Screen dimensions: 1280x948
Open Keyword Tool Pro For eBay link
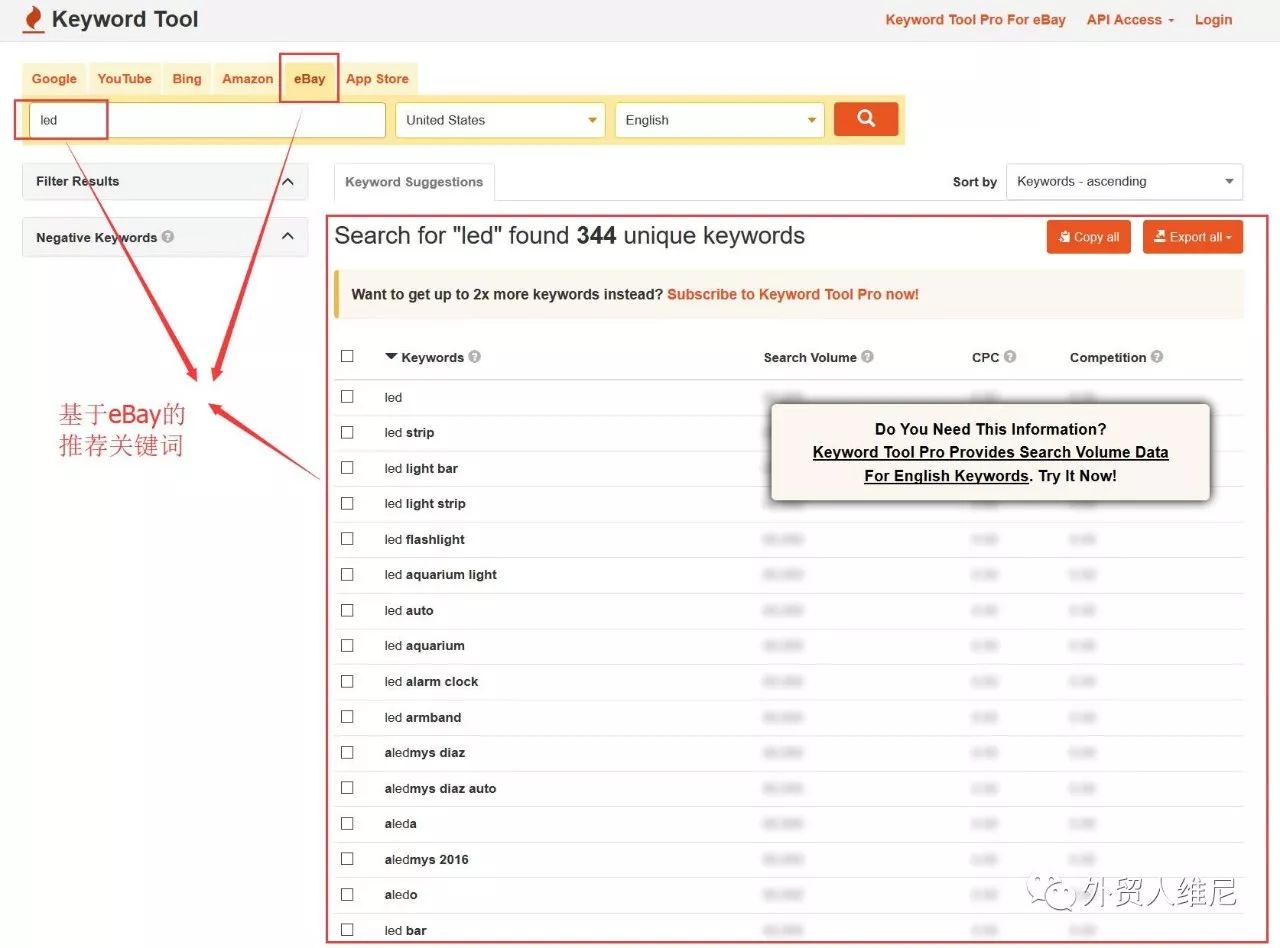tap(975, 20)
